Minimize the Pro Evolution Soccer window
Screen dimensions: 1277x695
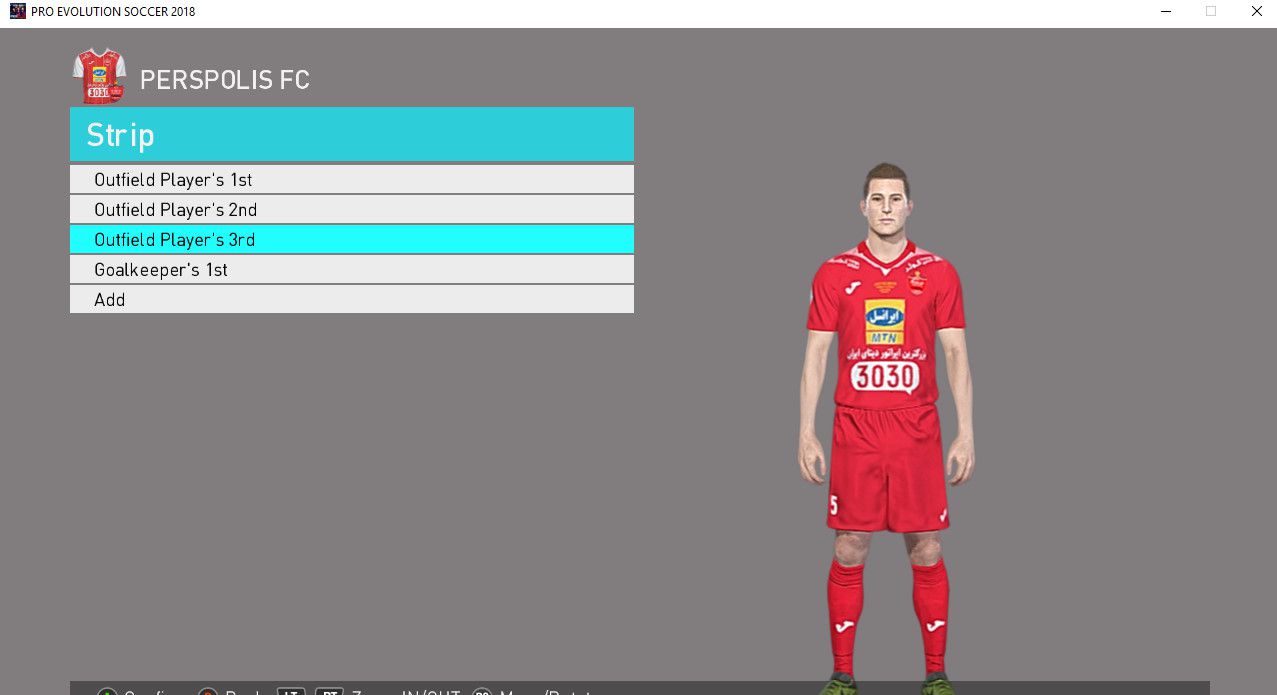coord(1165,11)
